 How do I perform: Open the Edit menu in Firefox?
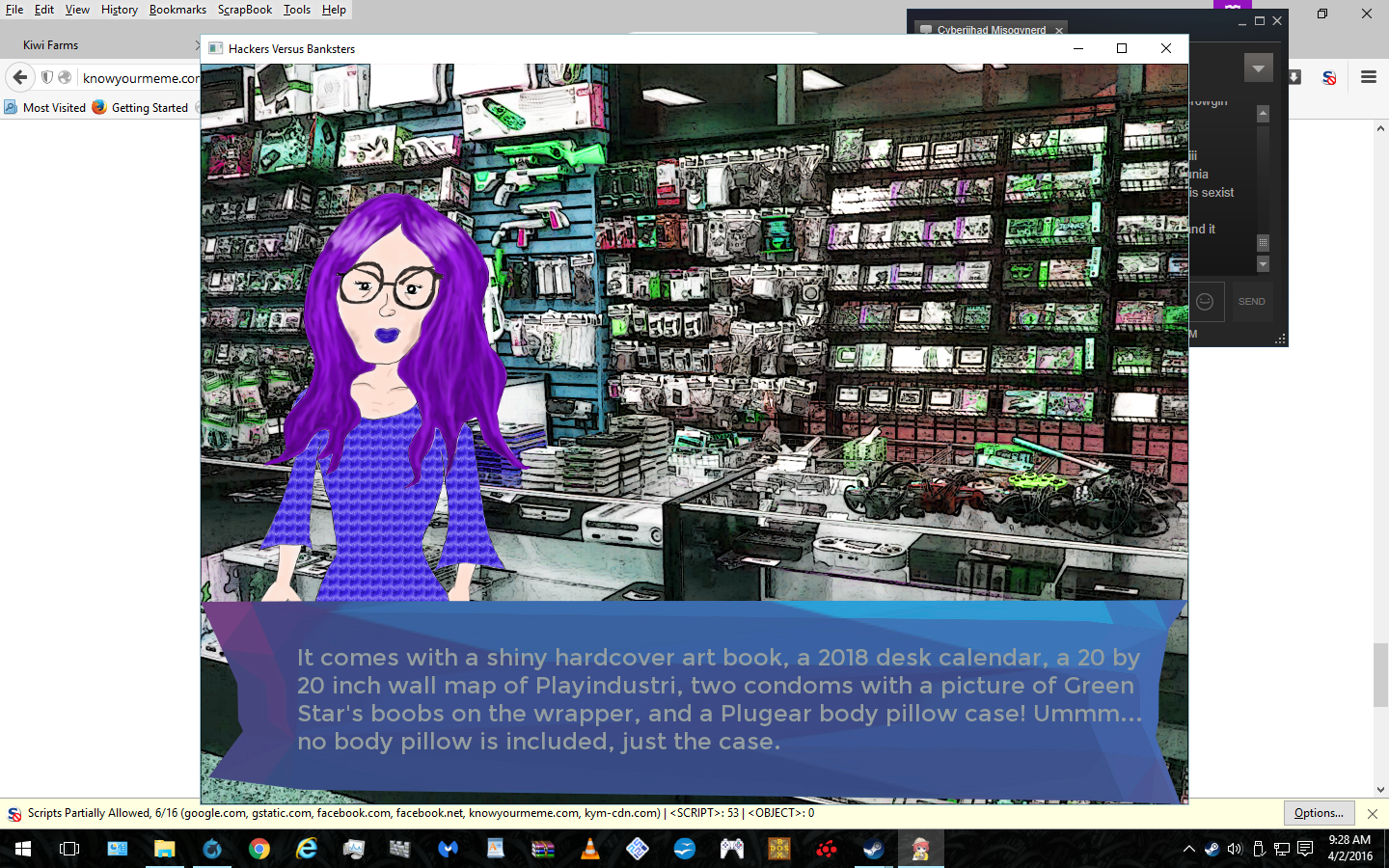tap(44, 10)
